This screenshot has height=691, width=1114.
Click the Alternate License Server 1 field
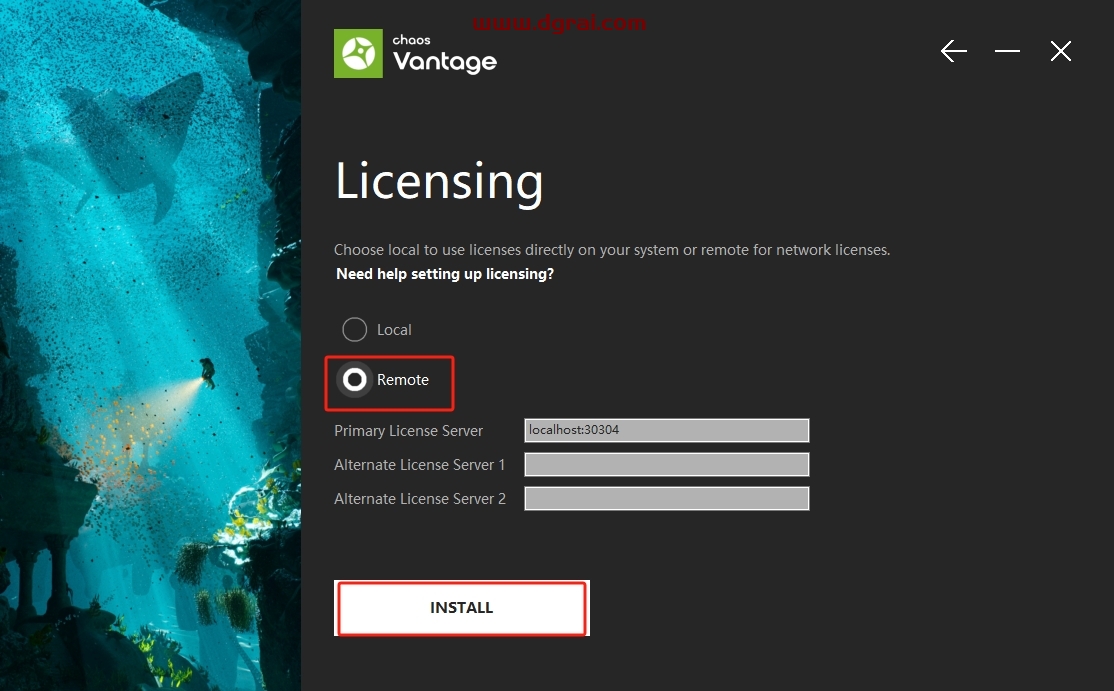click(666, 465)
